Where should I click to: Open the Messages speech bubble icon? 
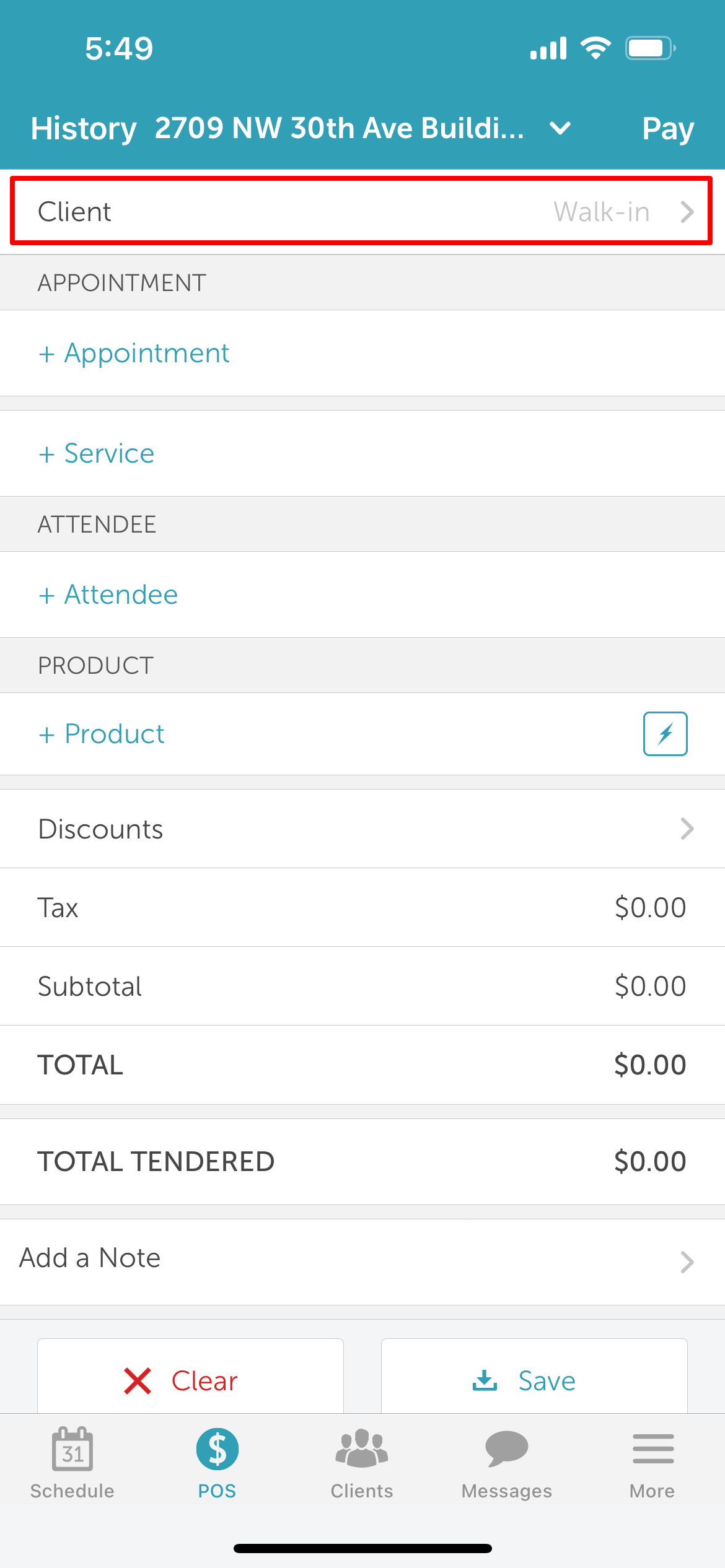click(507, 1448)
